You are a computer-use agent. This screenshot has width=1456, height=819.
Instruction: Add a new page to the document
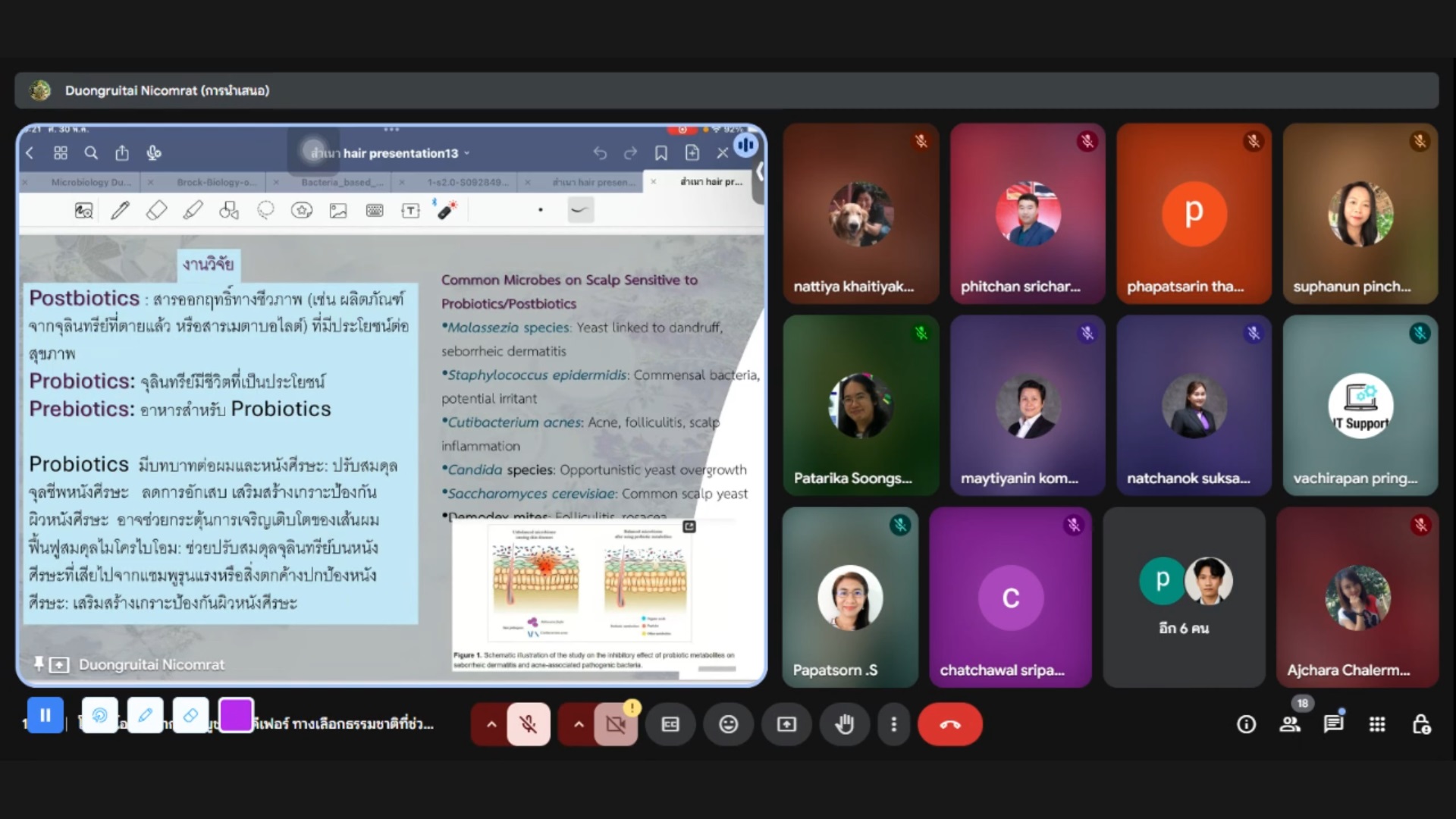(x=692, y=153)
